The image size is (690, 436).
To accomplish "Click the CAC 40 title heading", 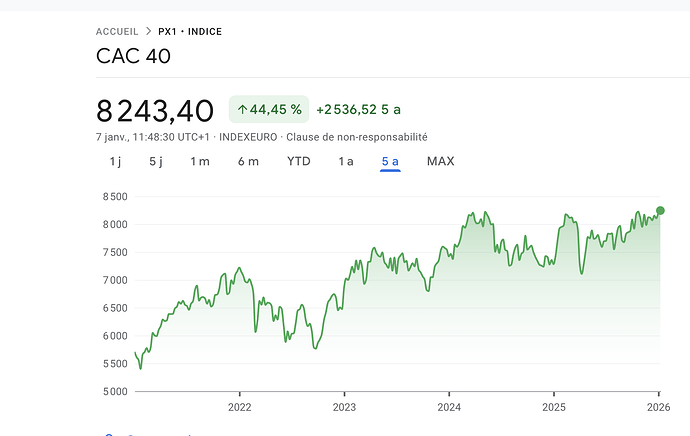I will click(x=133, y=56).
